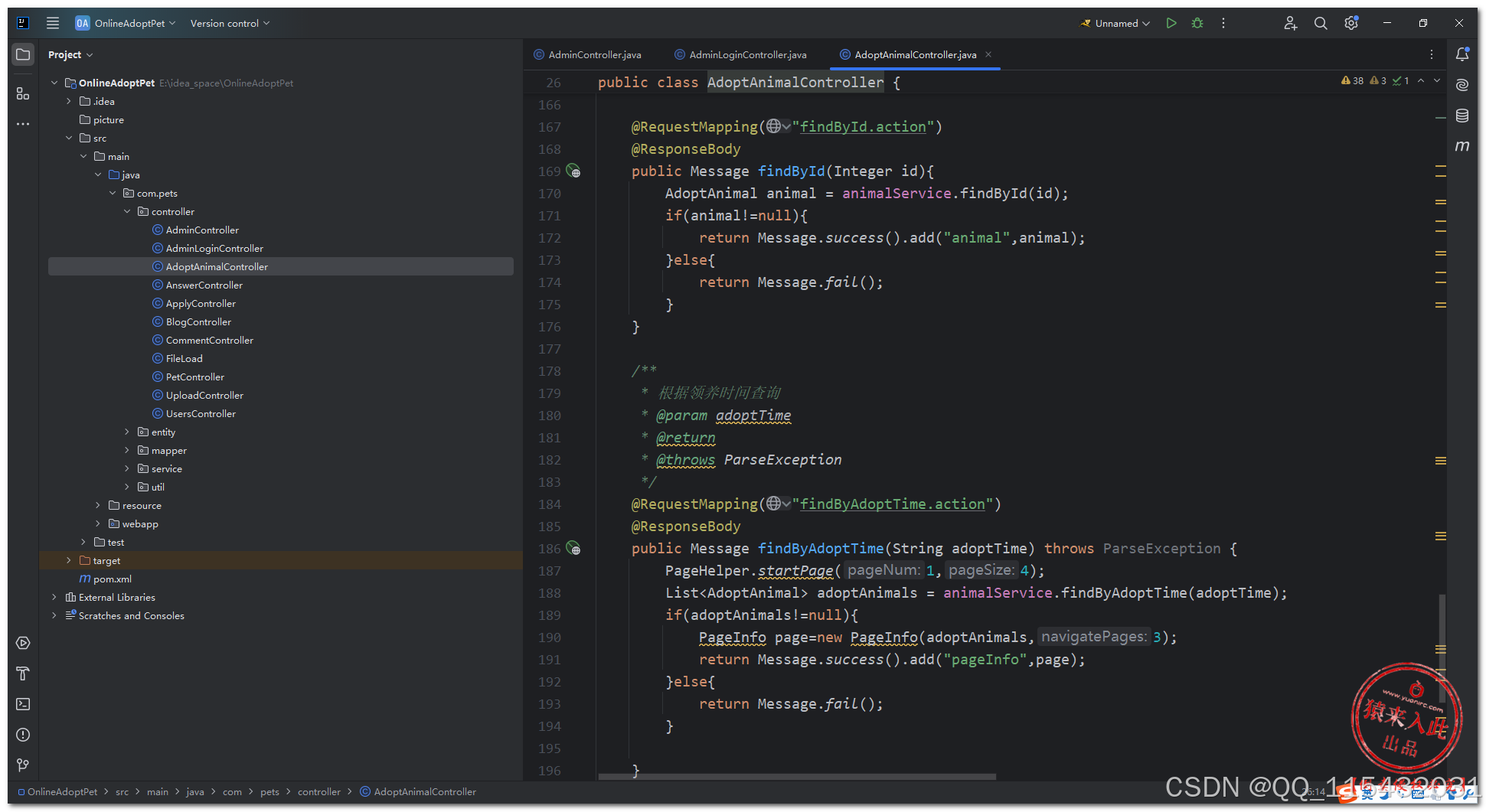Toggle the Project tool window
1486x812 pixels.
click(x=23, y=54)
